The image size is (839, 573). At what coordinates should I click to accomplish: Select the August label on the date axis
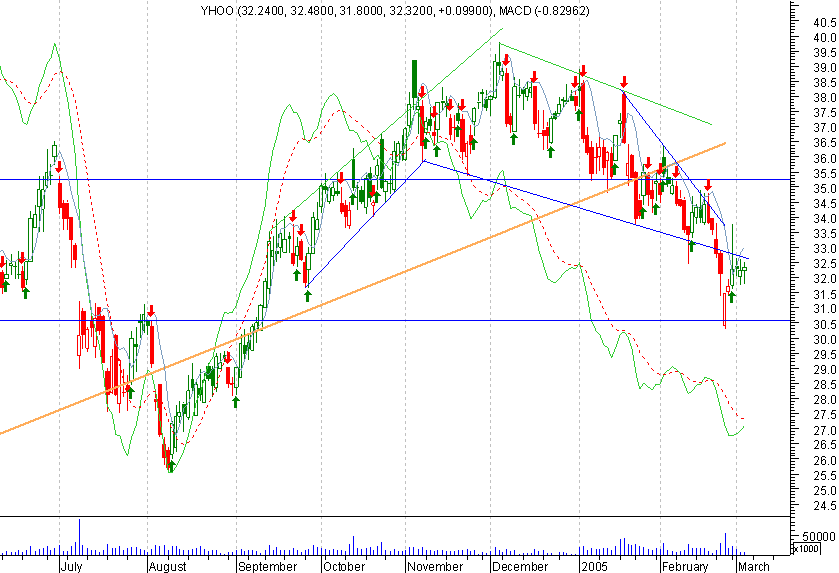168,566
